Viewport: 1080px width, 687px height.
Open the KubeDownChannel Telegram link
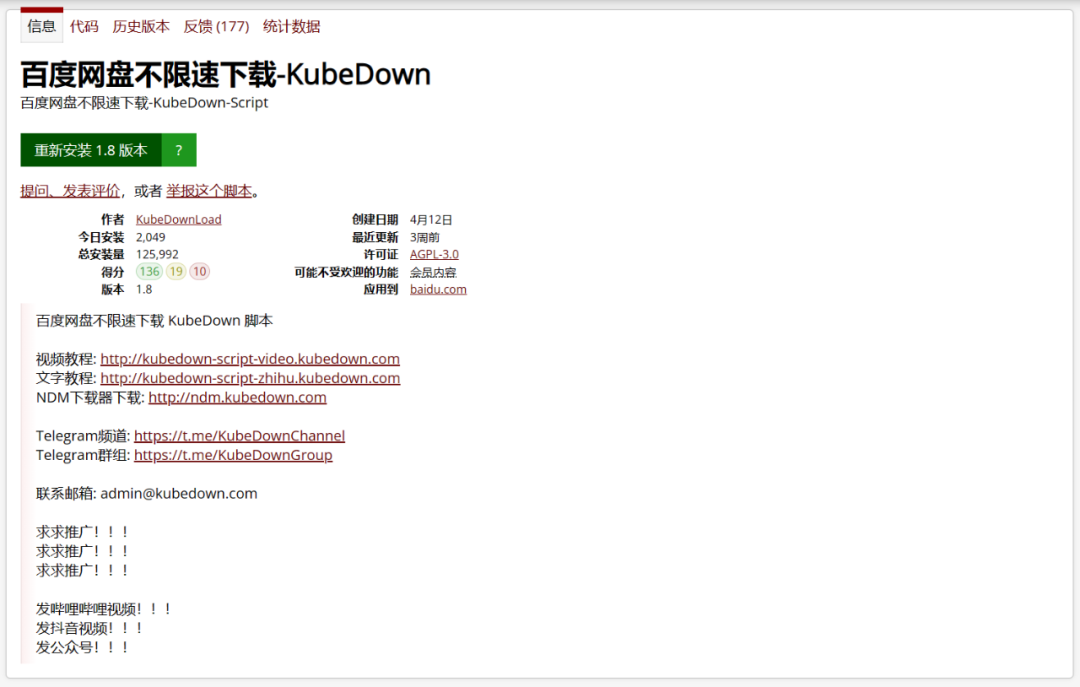[240, 436]
